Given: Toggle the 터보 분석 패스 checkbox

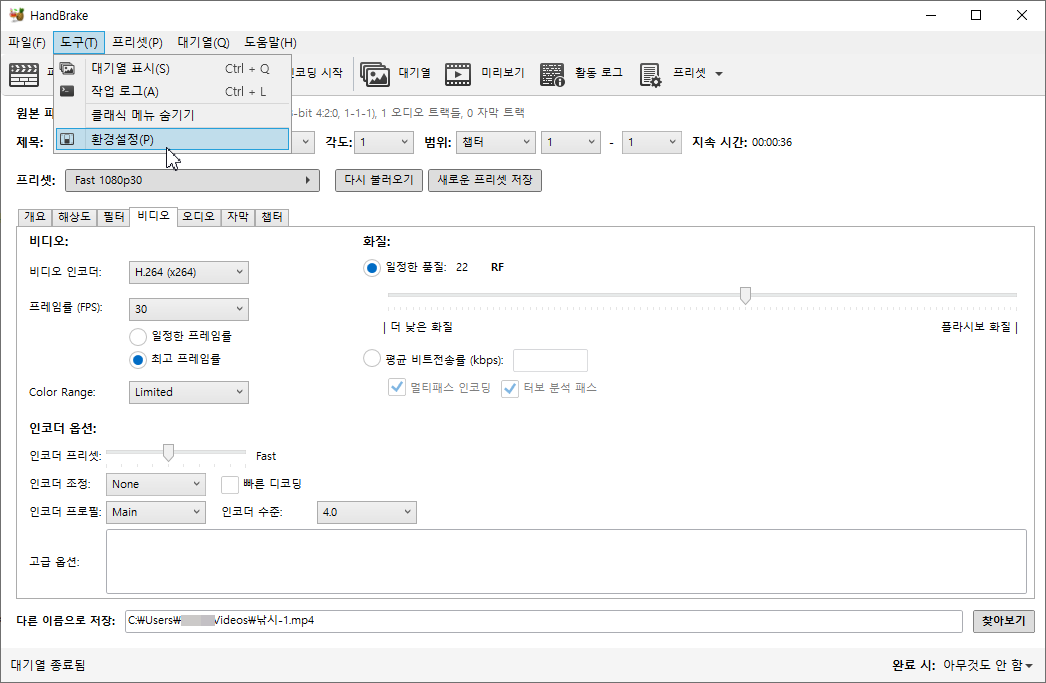Looking at the screenshot, I should coord(510,388).
